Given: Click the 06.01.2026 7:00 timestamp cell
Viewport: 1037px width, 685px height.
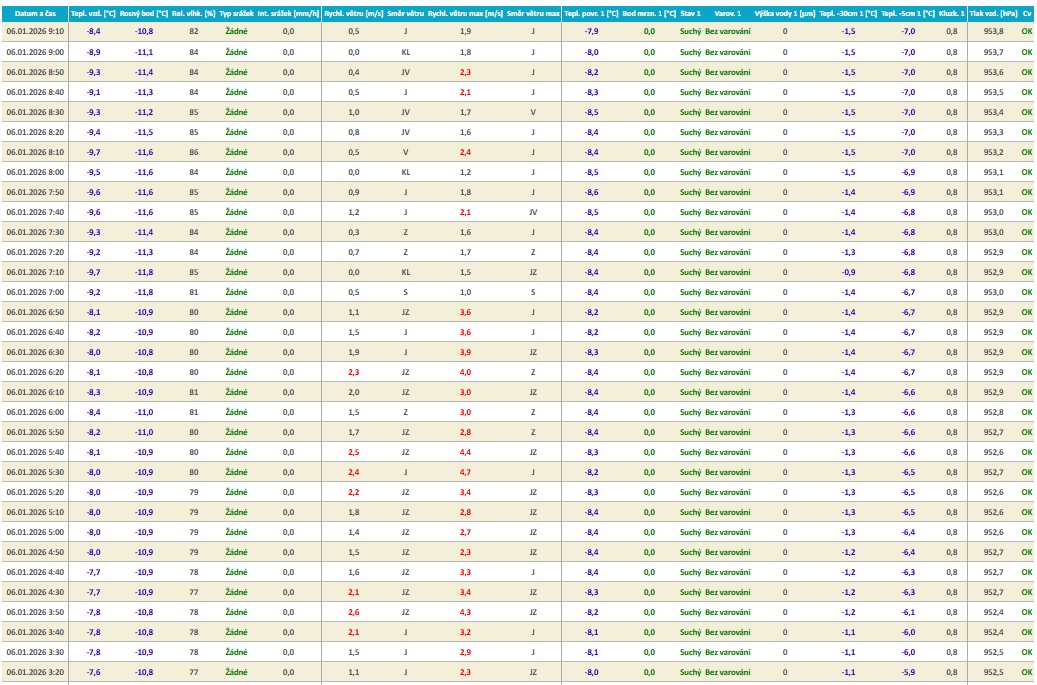Looking at the screenshot, I should click(34, 292).
